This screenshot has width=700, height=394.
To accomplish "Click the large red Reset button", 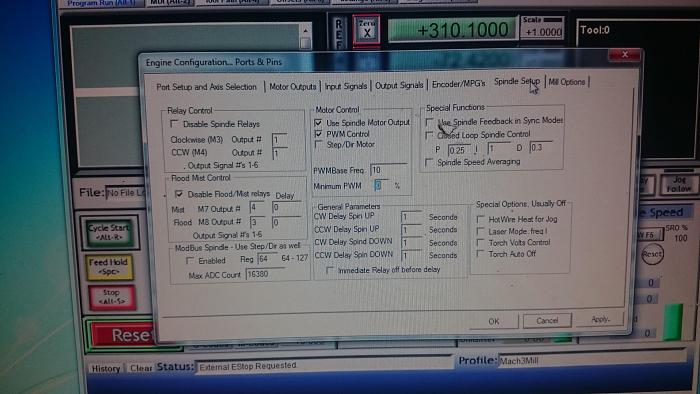I will pos(124,335).
